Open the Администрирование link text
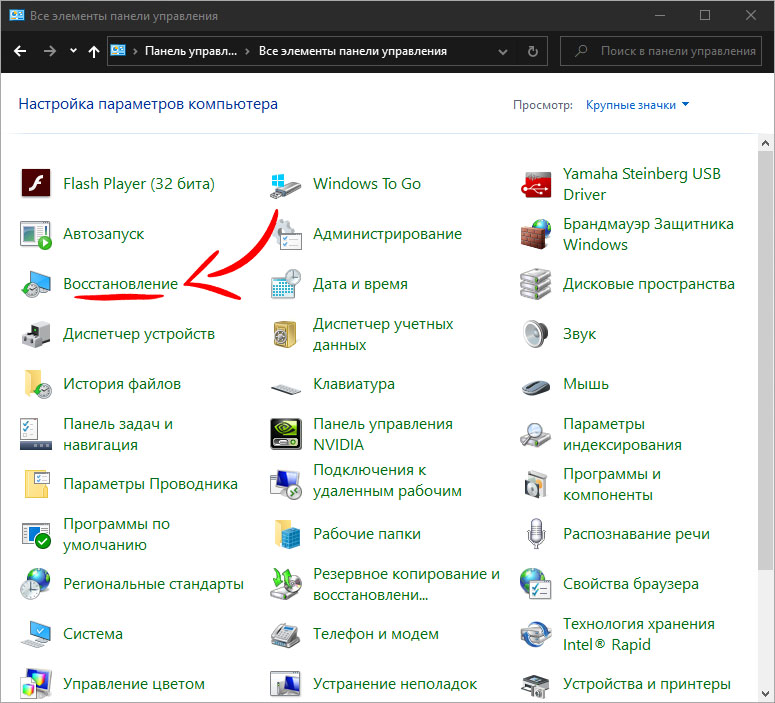 [388, 234]
